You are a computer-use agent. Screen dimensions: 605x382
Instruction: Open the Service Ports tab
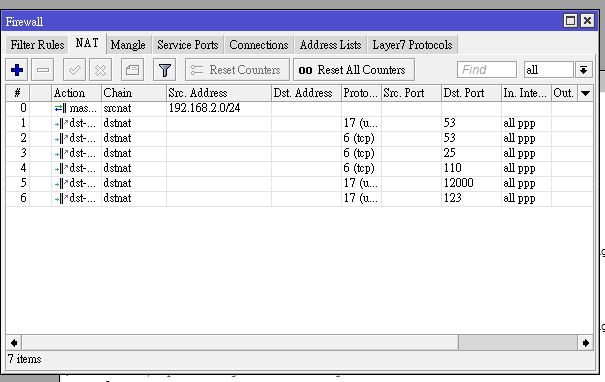click(188, 45)
